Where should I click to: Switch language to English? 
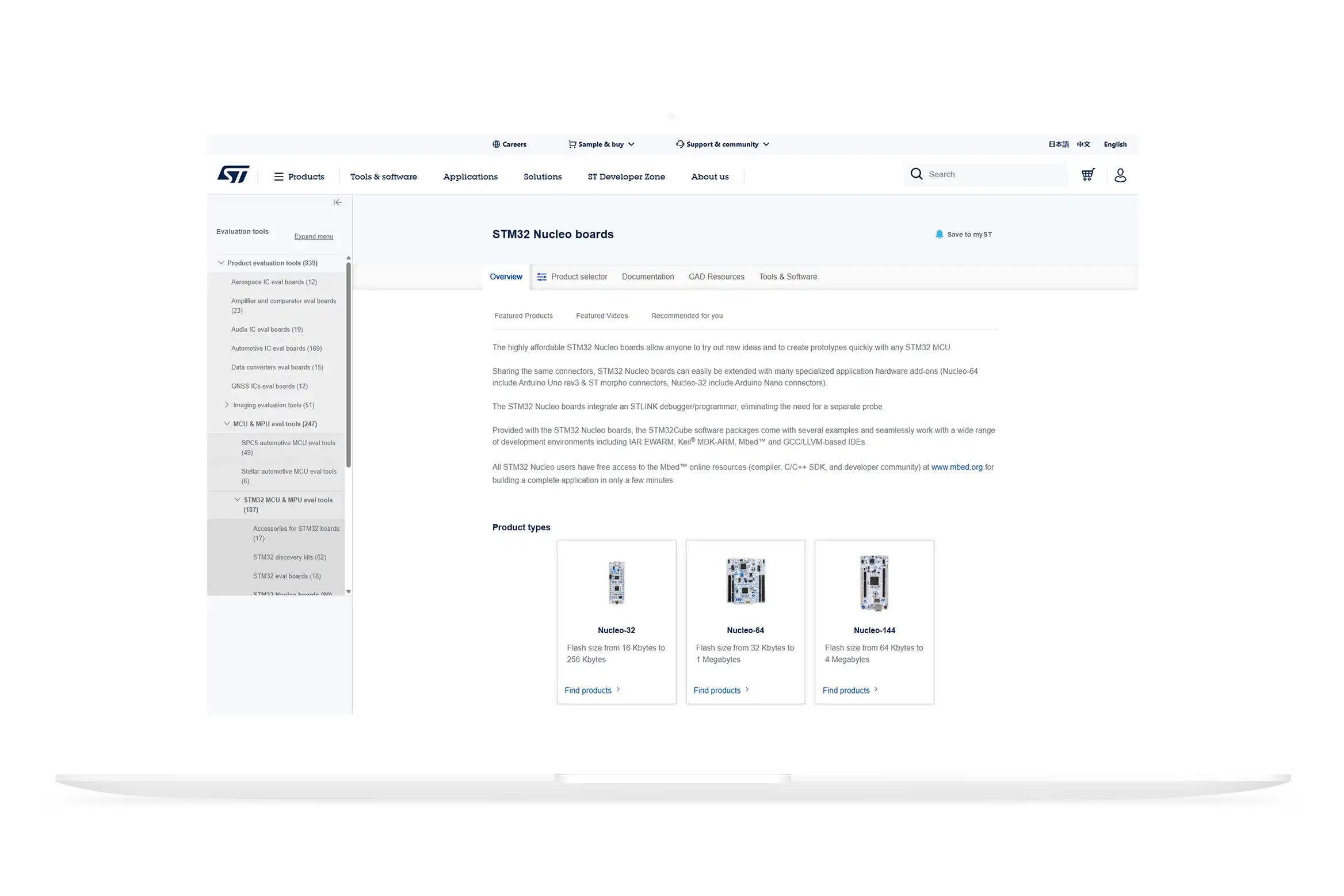1115,144
